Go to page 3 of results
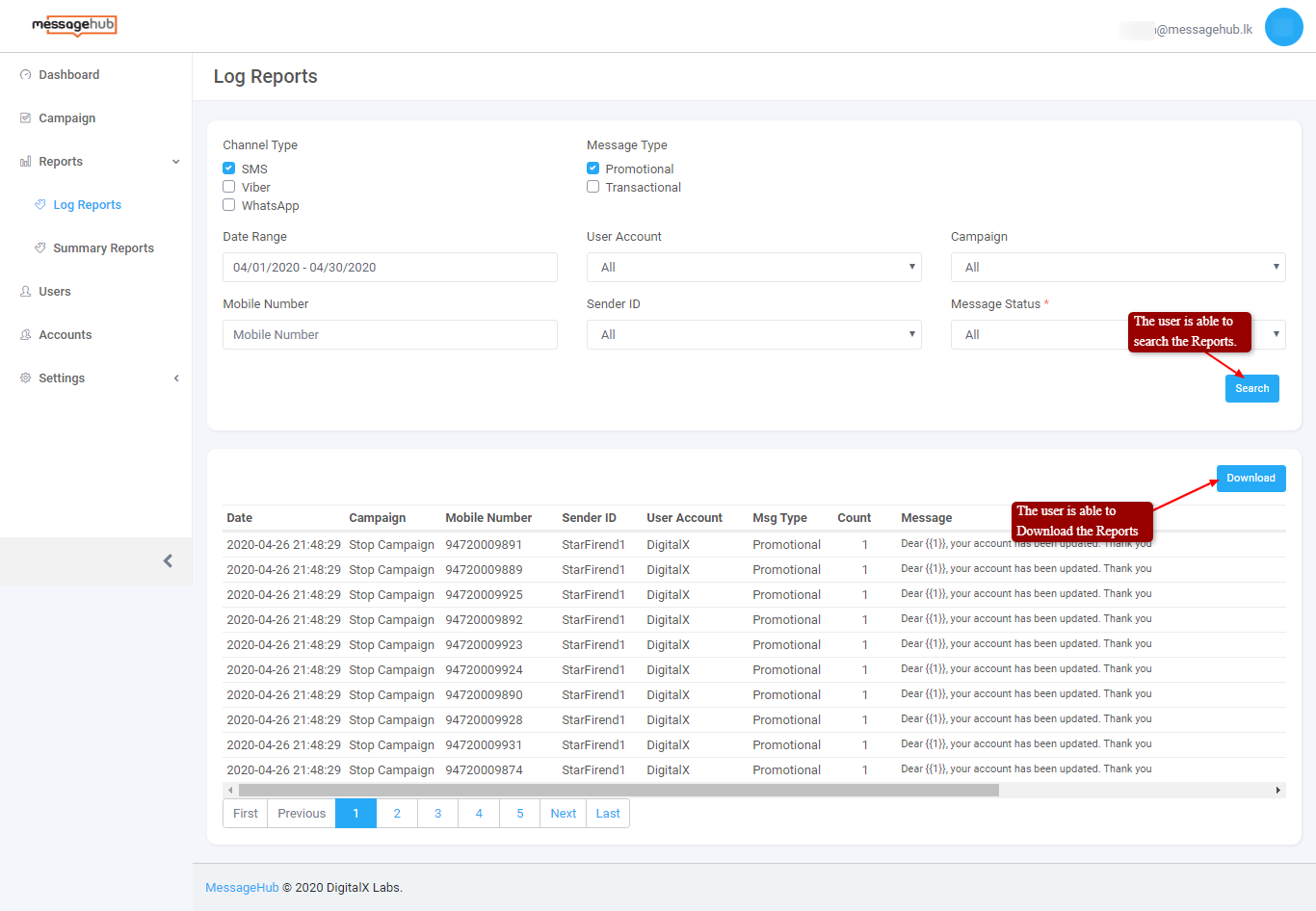This screenshot has width=1316, height=911. tap(438, 814)
